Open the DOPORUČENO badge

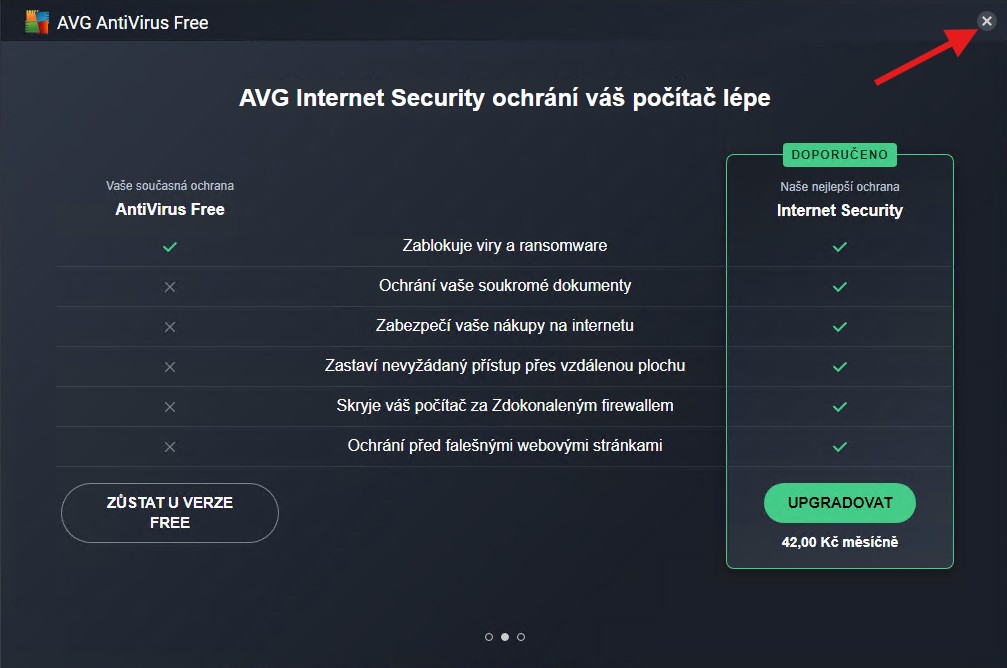[839, 155]
